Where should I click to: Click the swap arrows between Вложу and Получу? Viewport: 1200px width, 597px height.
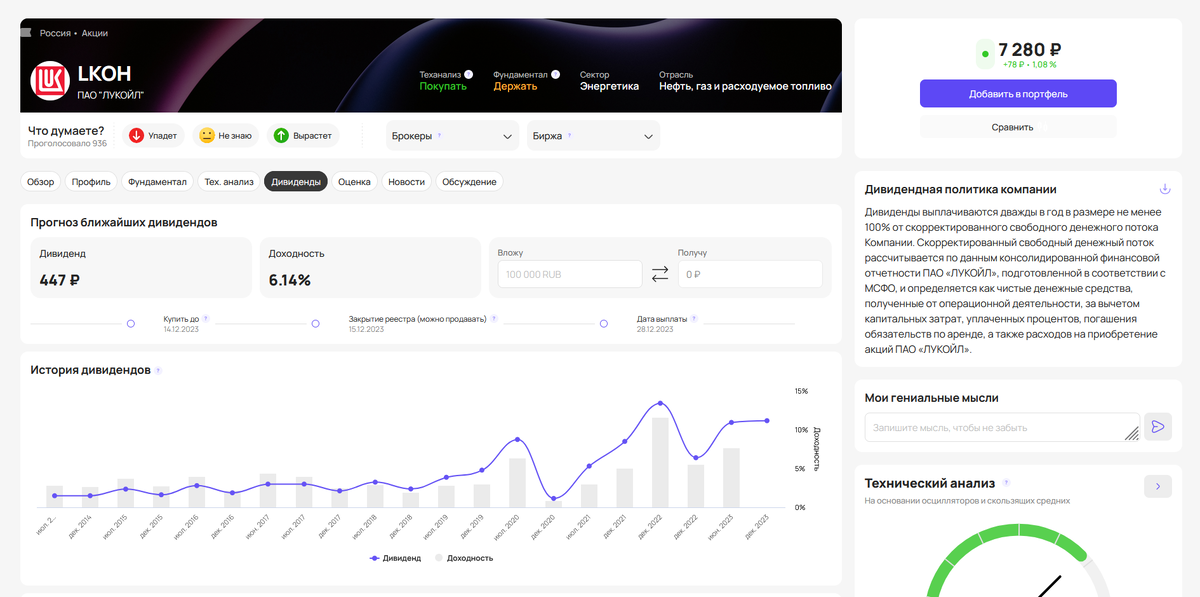point(660,273)
